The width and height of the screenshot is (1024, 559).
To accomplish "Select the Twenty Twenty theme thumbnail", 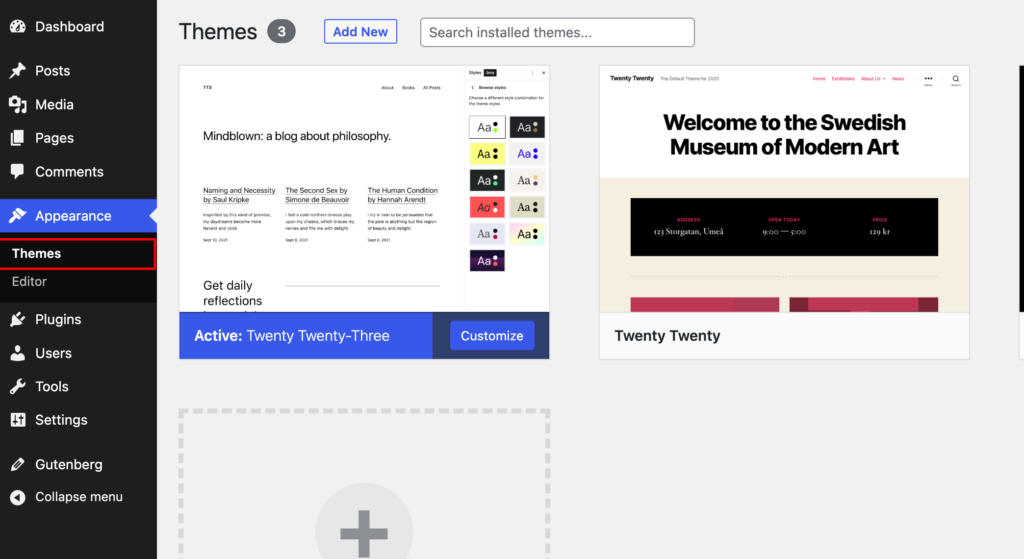I will [x=784, y=189].
